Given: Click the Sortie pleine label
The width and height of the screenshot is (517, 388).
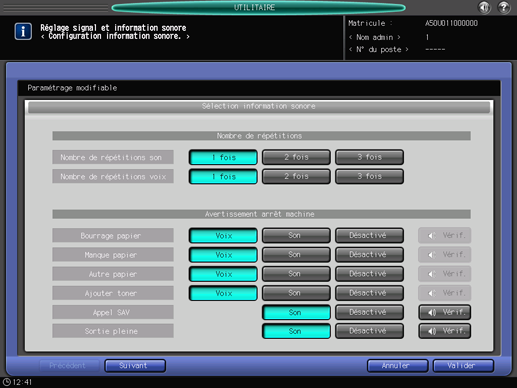Looking at the screenshot, I should click(x=113, y=331).
